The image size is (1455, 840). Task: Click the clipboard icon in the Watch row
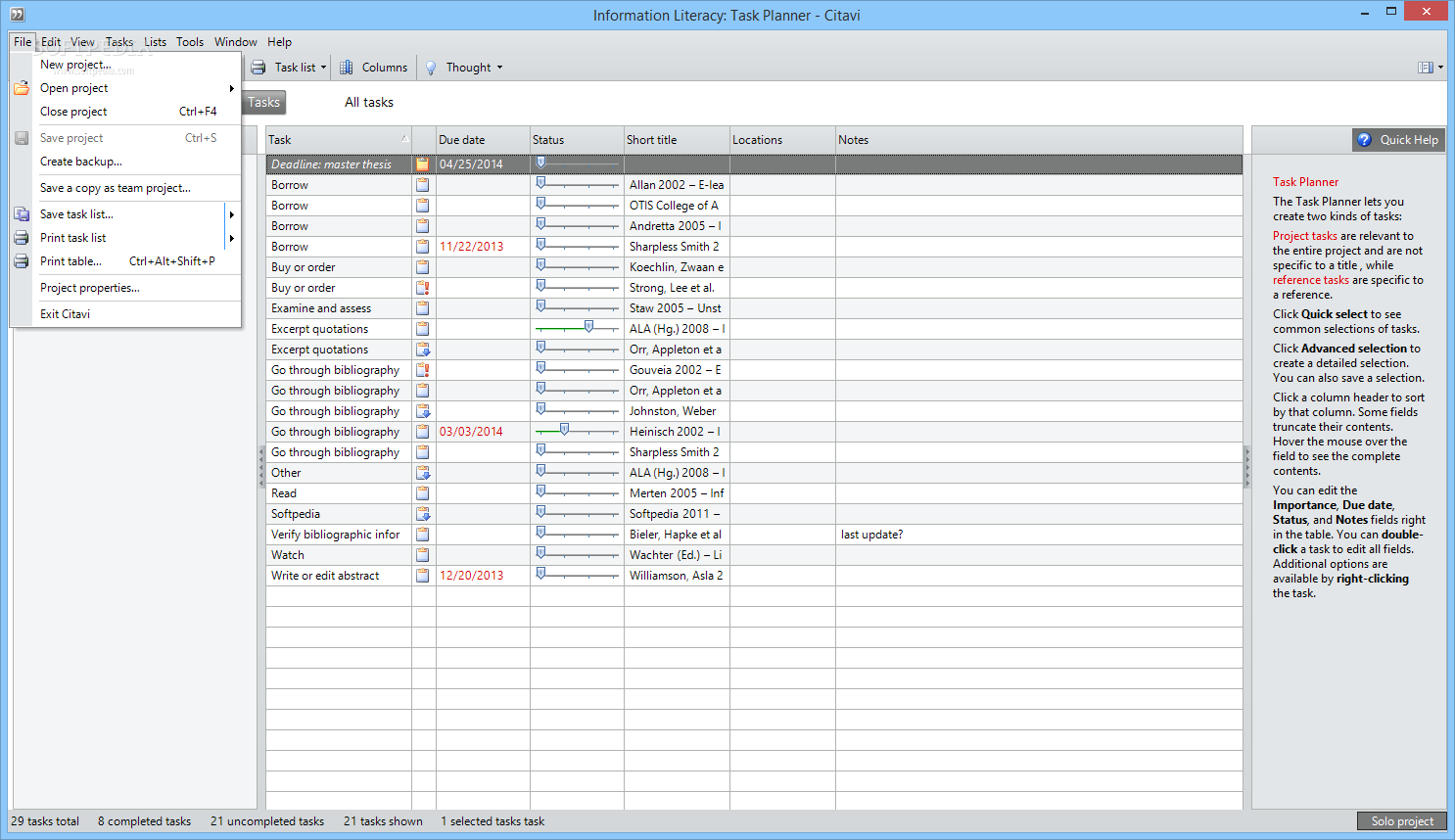coord(422,555)
